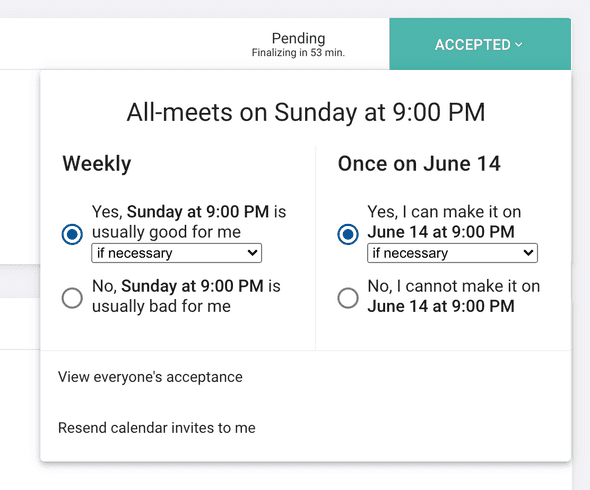Screen dimensions: 590x490
Task: Click the "Finalizing in 53 min." text
Action: (x=298, y=53)
